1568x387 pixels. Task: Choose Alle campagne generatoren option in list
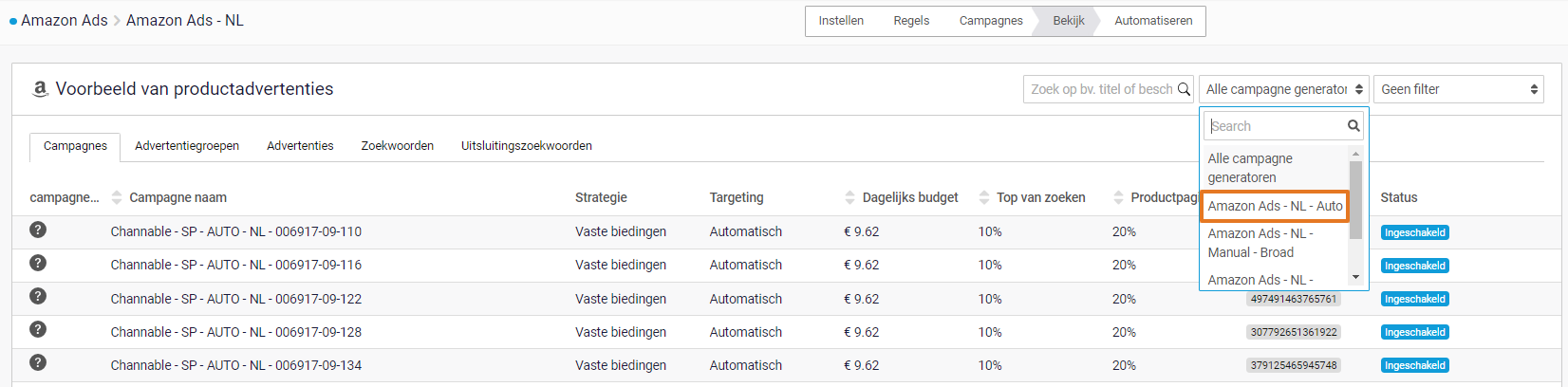[x=1275, y=168]
